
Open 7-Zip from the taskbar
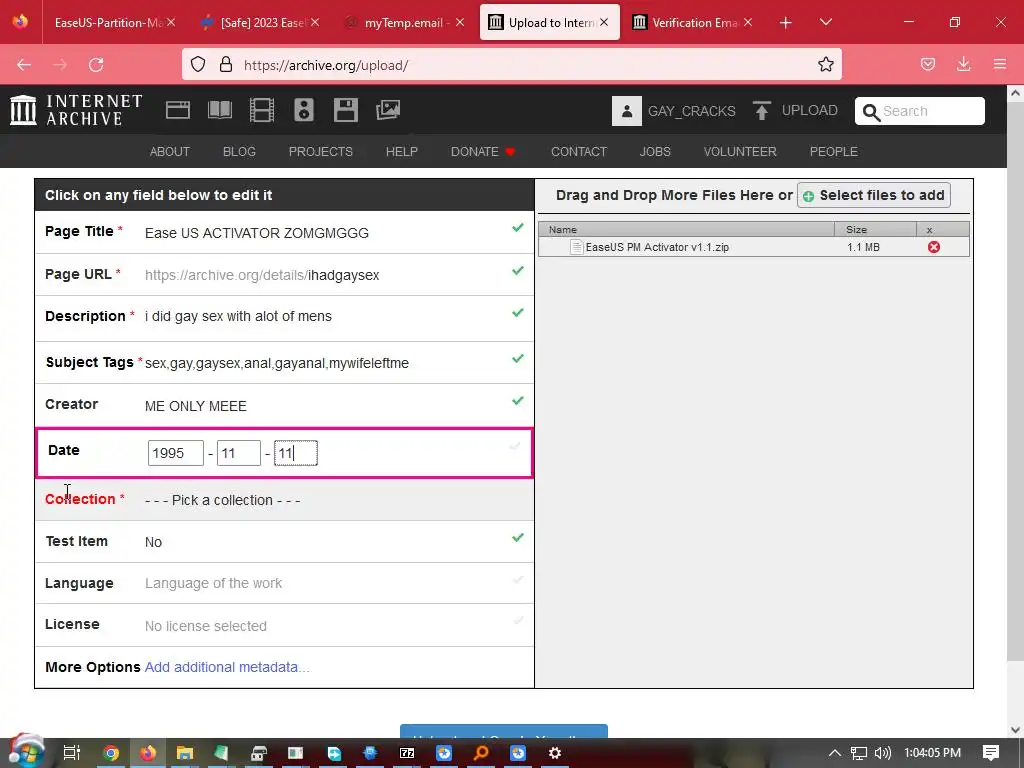pos(407,753)
